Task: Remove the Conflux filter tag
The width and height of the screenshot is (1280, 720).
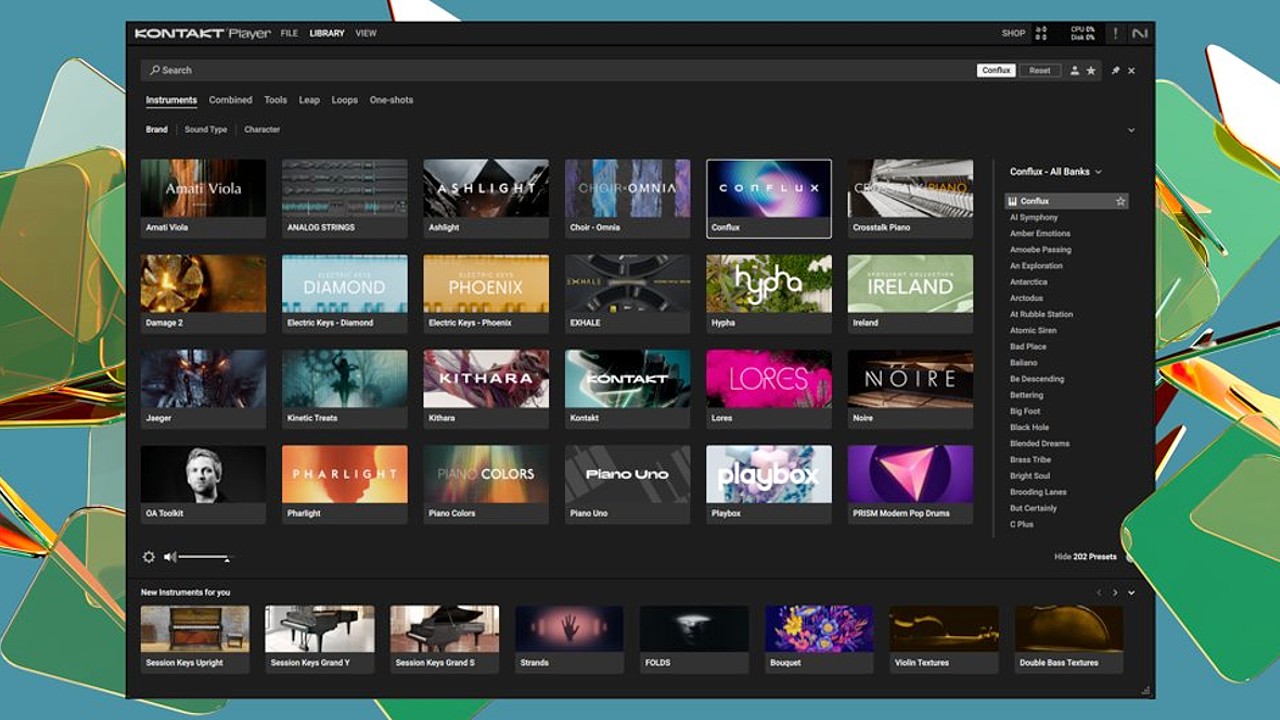Action: pyautogui.click(x=996, y=71)
